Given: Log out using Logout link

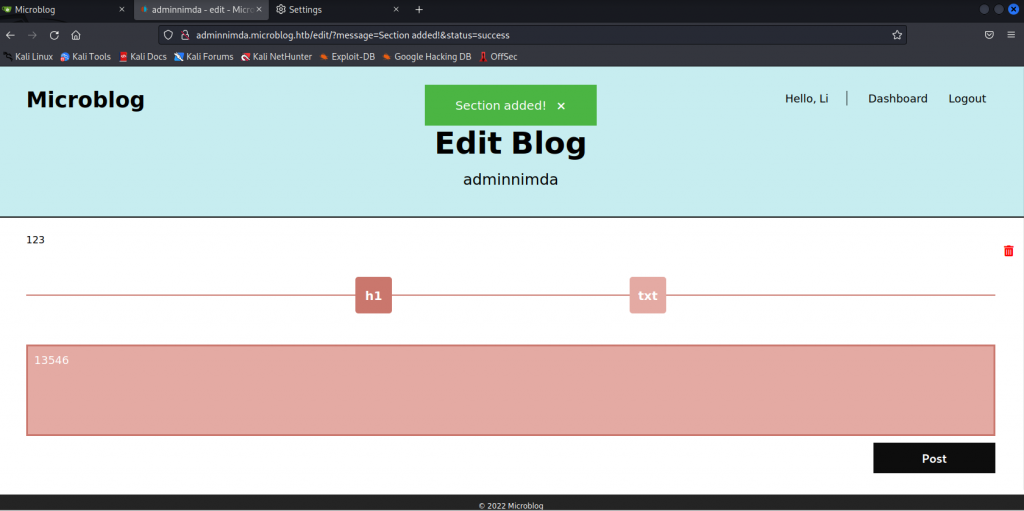Looking at the screenshot, I should point(967,98).
